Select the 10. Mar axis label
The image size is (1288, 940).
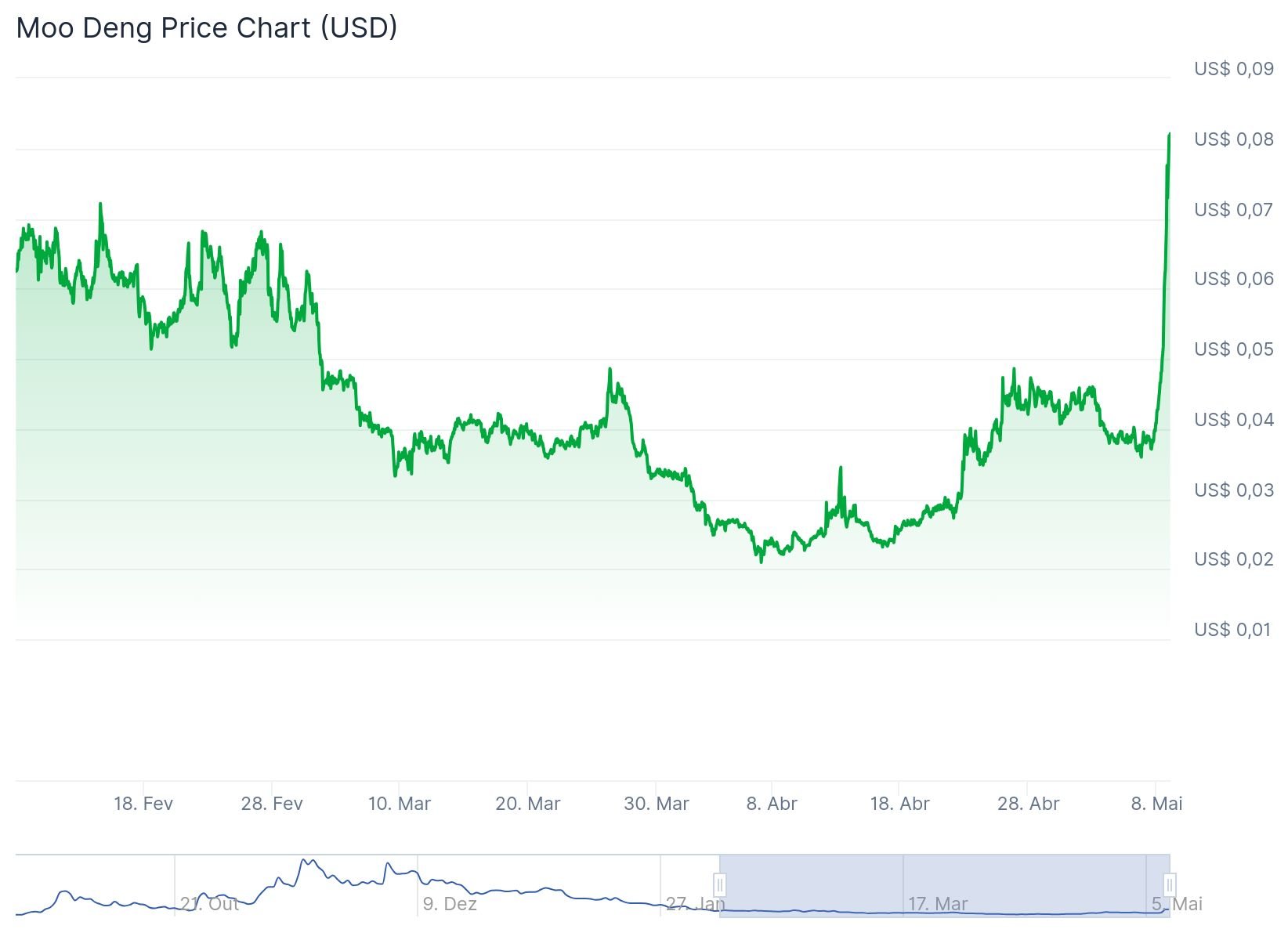point(400,804)
